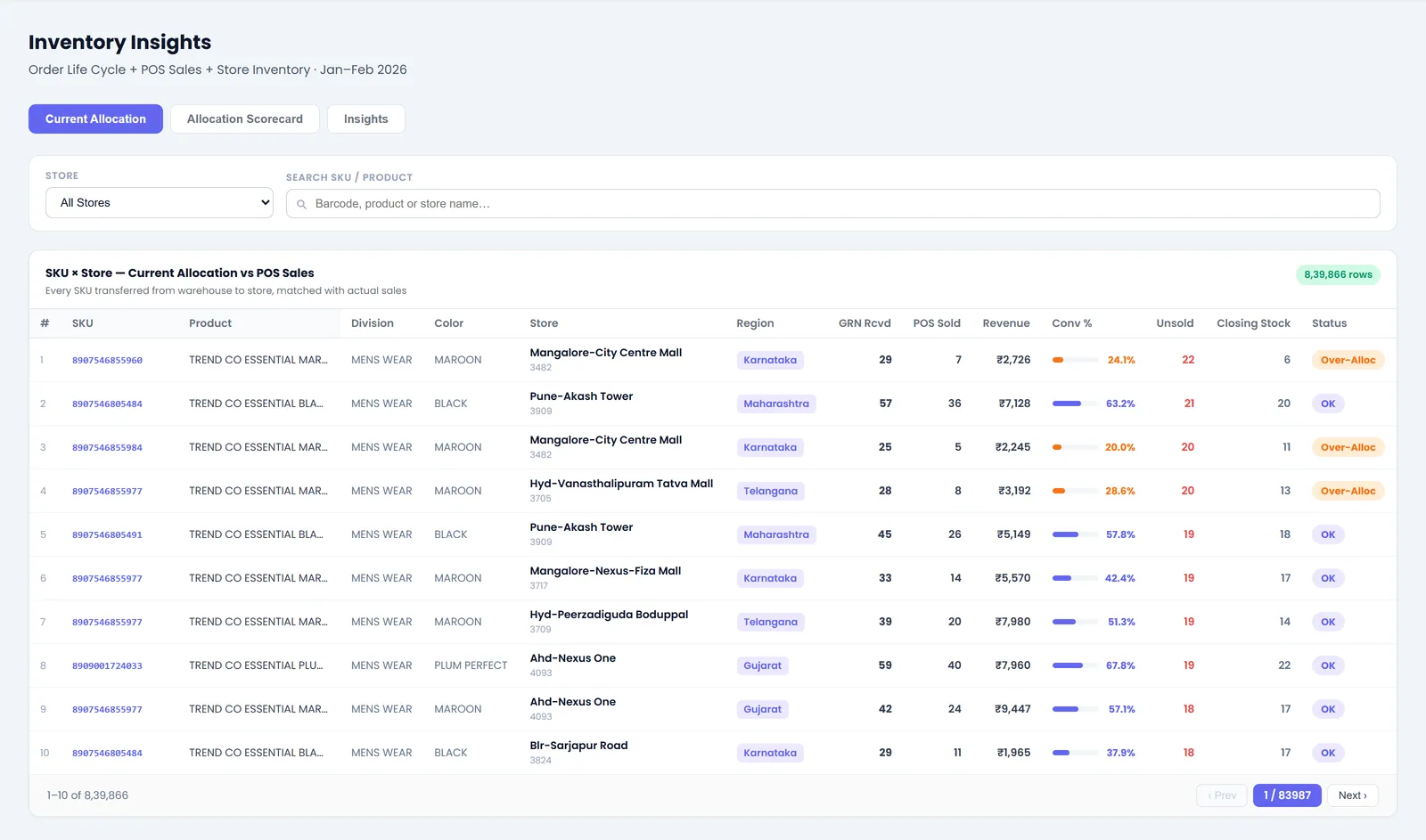Click the search magnifier icon
The width and height of the screenshot is (1426, 840).
click(301, 204)
